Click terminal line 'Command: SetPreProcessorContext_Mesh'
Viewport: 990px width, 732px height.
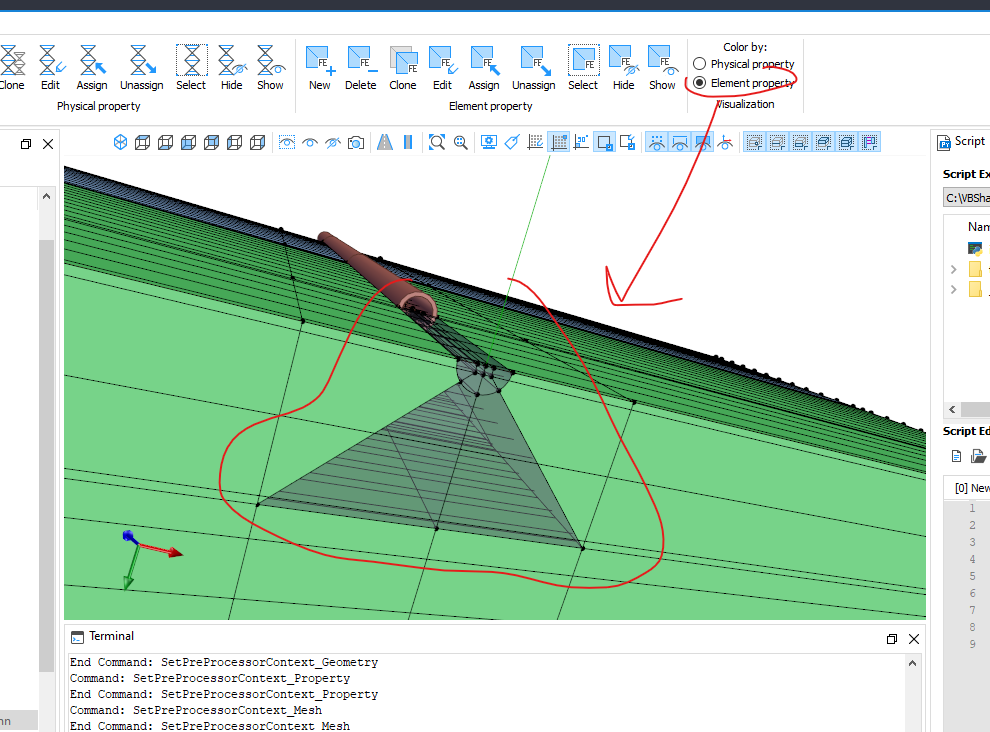pyautogui.click(x=196, y=710)
